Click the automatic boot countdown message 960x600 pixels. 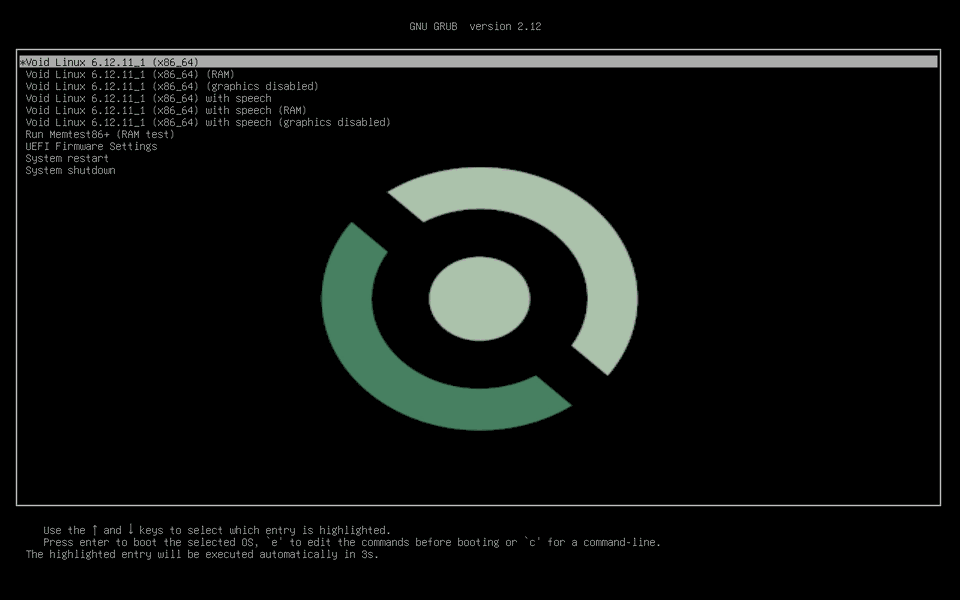(202, 555)
